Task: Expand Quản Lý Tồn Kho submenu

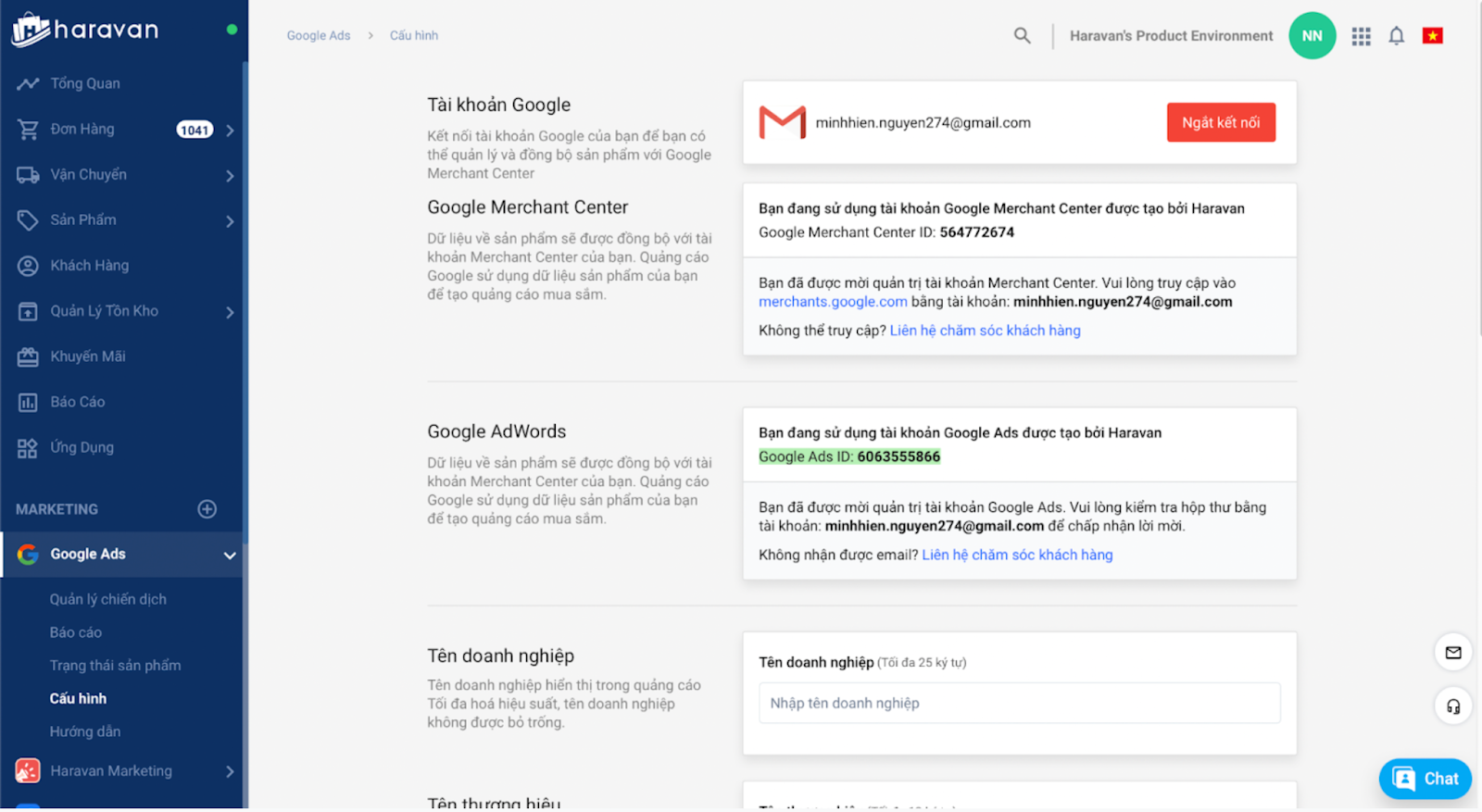Action: pos(230,313)
